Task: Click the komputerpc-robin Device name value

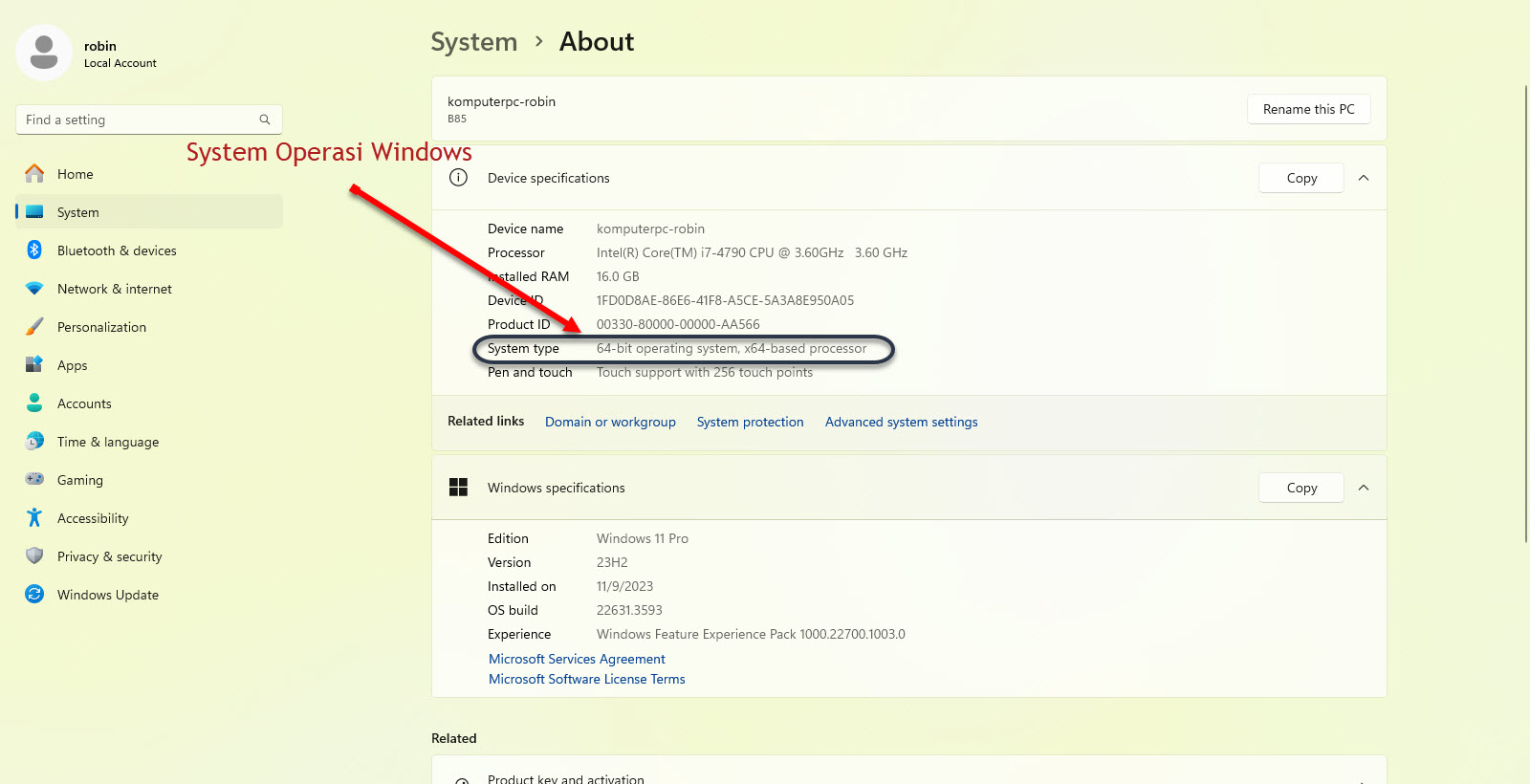Action: pos(650,229)
